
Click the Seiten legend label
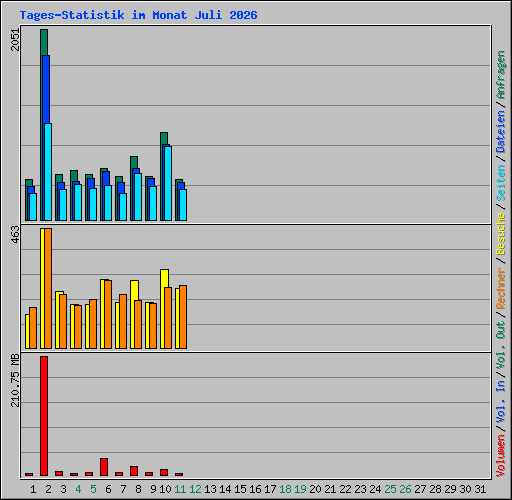(501, 183)
